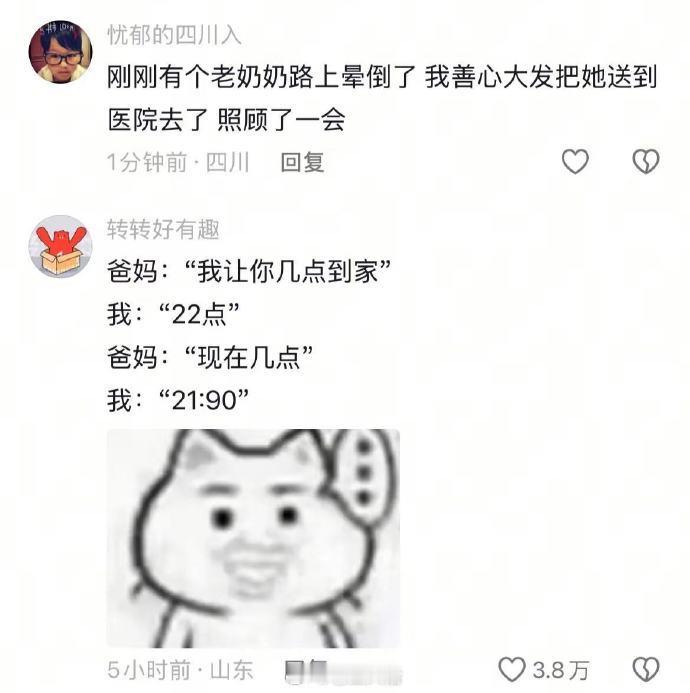
Task: Like the first comment about the old lady
Action: tap(575, 161)
